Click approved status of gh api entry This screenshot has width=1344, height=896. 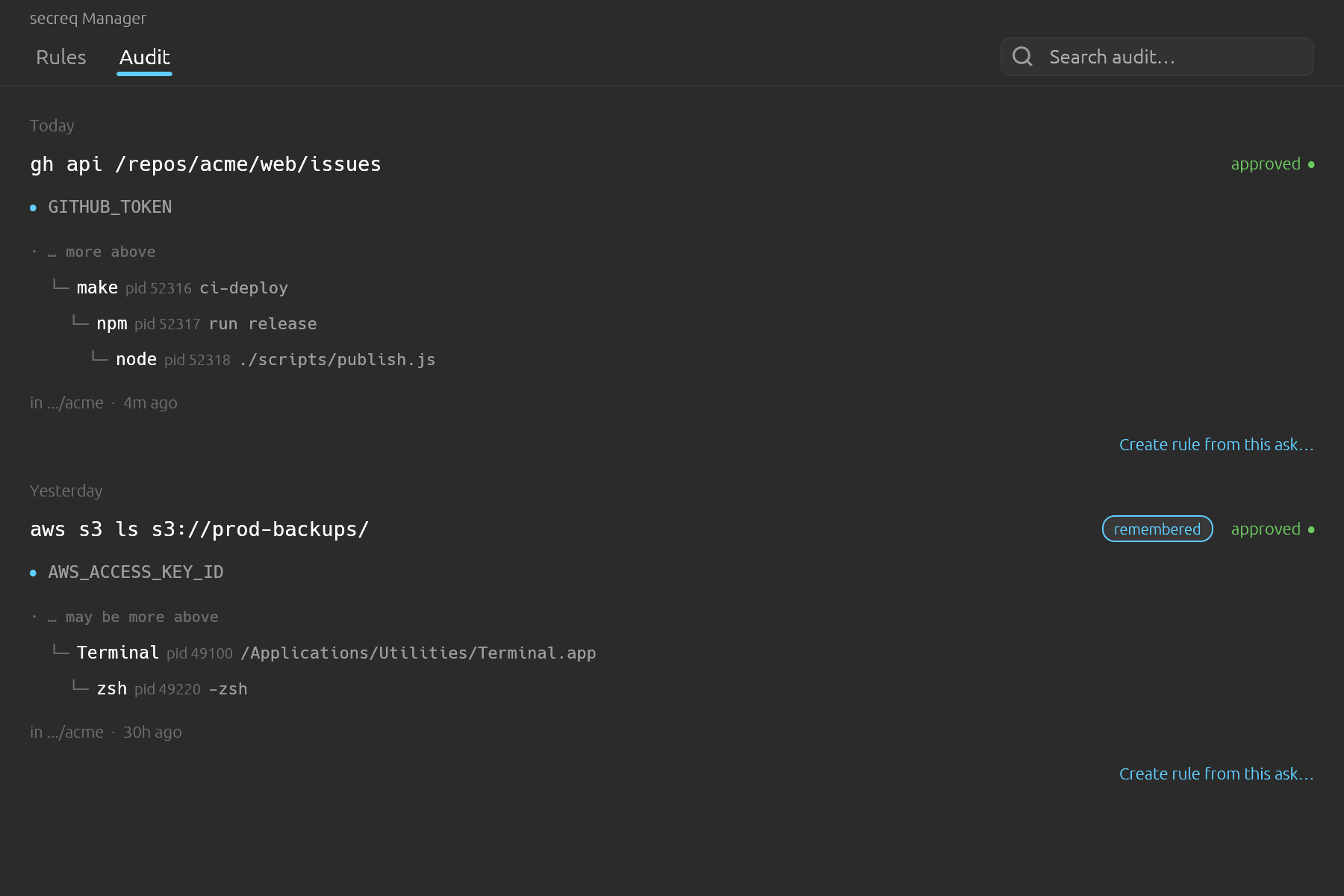(1272, 164)
